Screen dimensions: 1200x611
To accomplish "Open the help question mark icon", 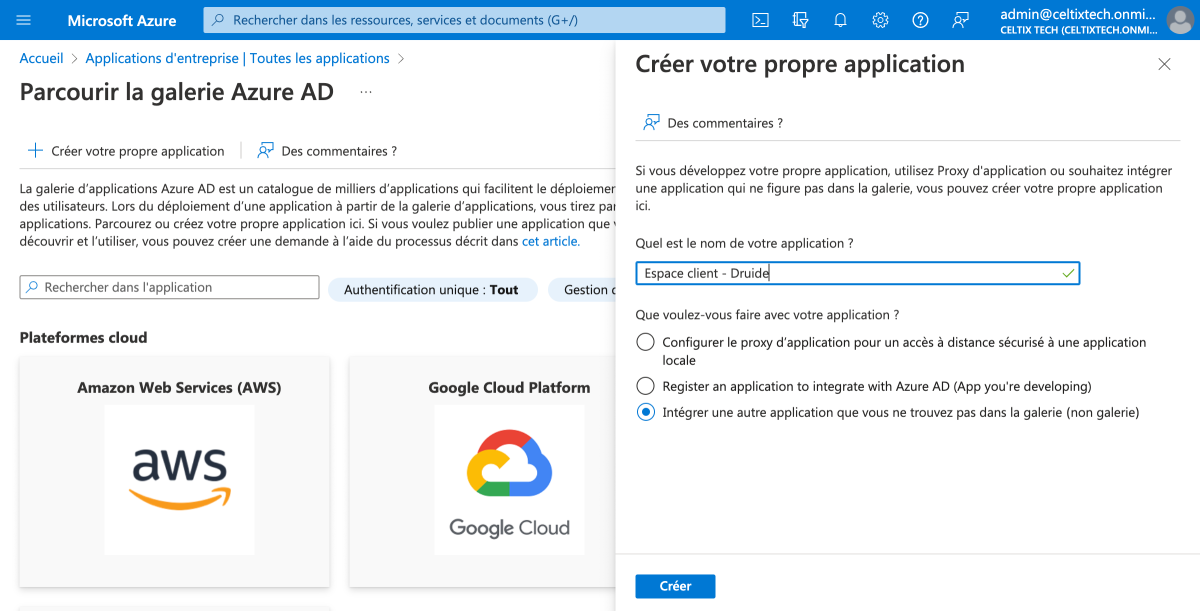I will click(920, 20).
